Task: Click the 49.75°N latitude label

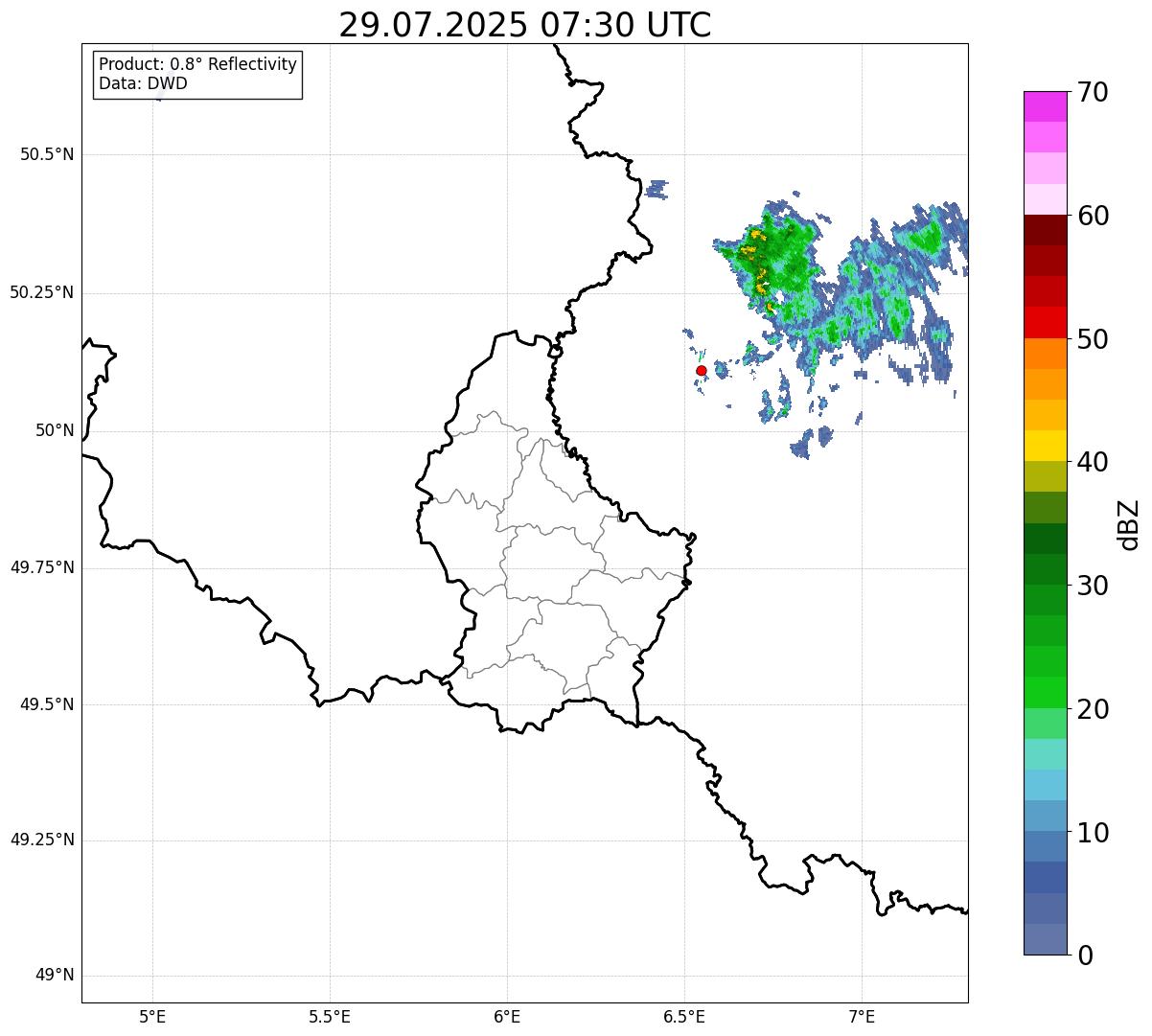Action: pyautogui.click(x=41, y=567)
